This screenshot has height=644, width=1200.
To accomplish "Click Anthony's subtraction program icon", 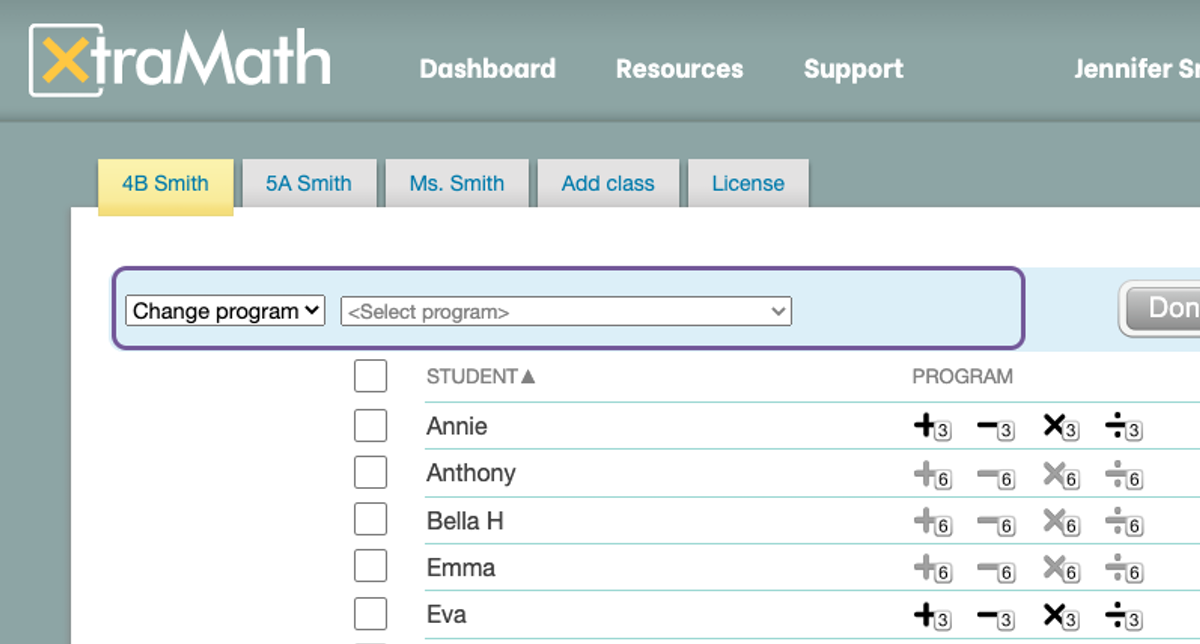I will pos(995,476).
